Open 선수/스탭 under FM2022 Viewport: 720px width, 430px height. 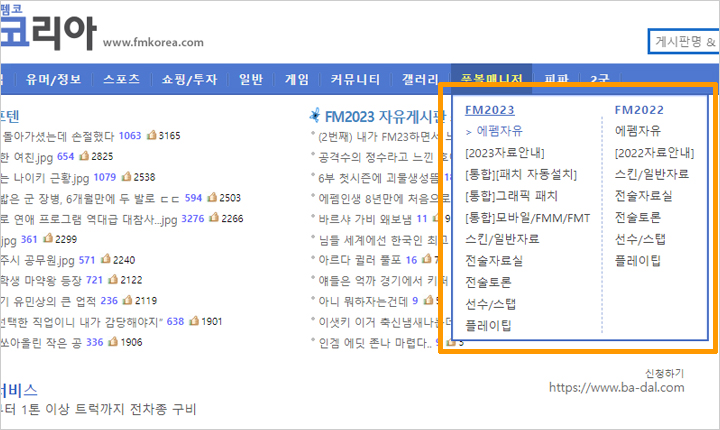640,239
